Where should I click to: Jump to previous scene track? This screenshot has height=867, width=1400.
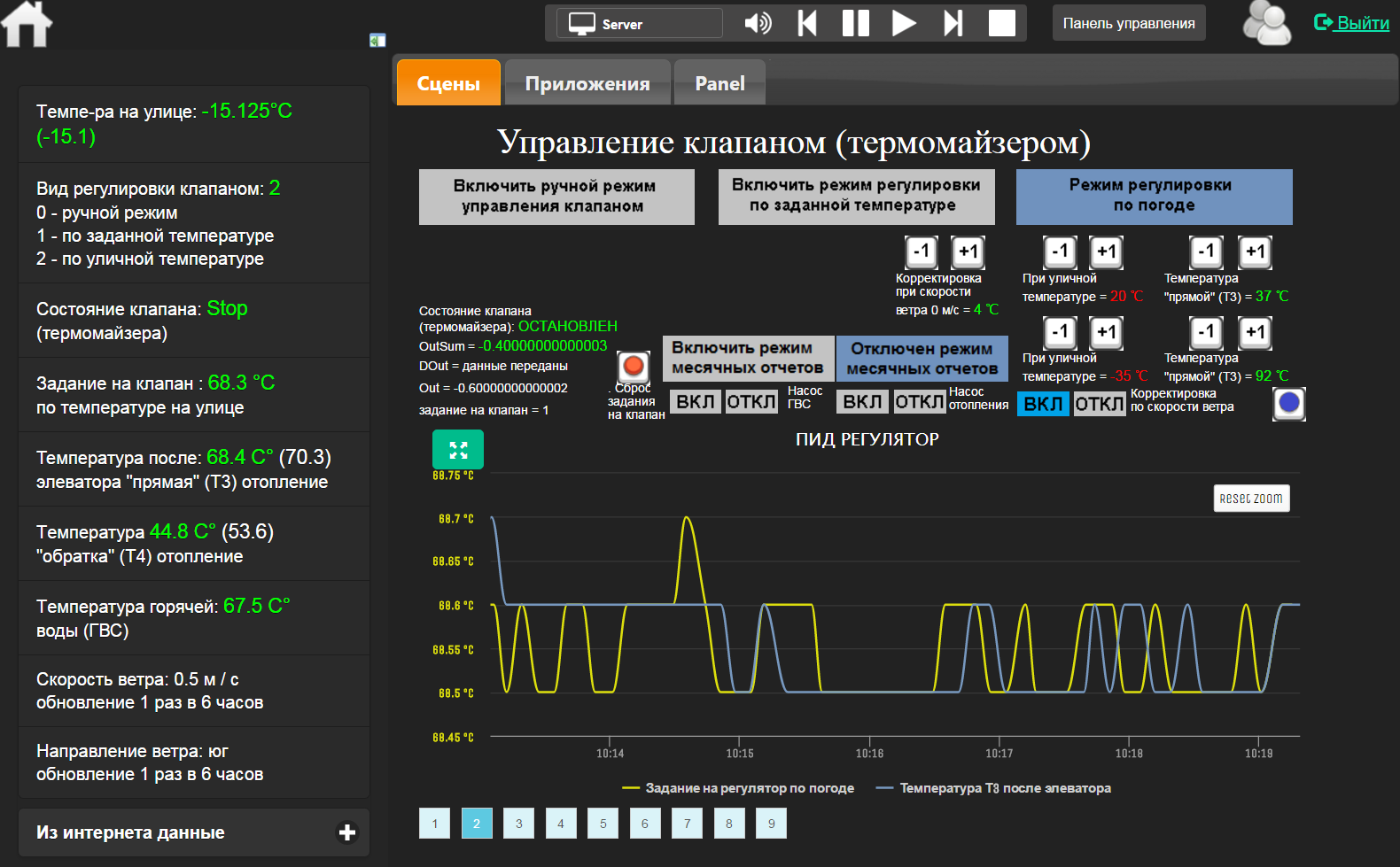(807, 23)
